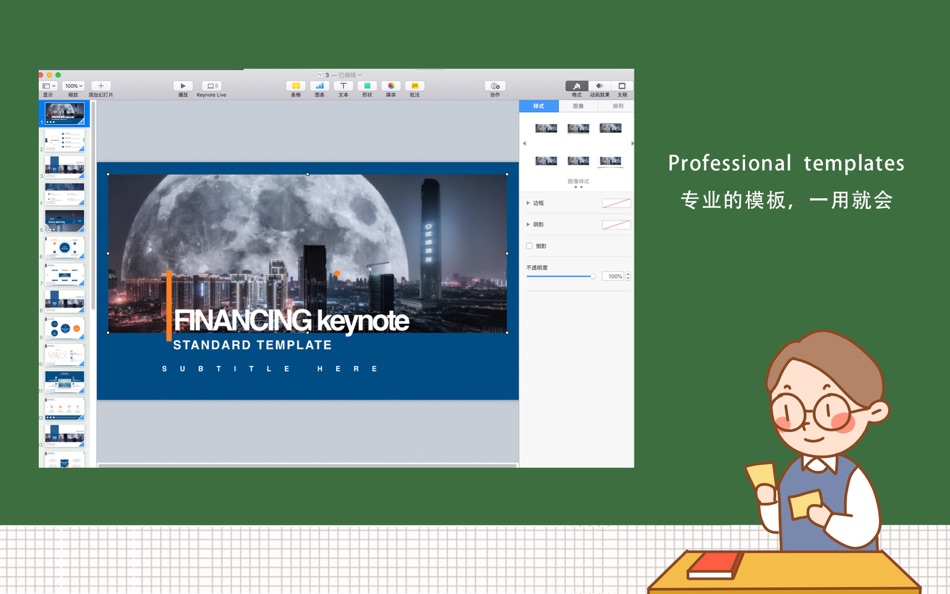Expand the 阴影 shadow section triangle
The image size is (950, 594).
528,224
